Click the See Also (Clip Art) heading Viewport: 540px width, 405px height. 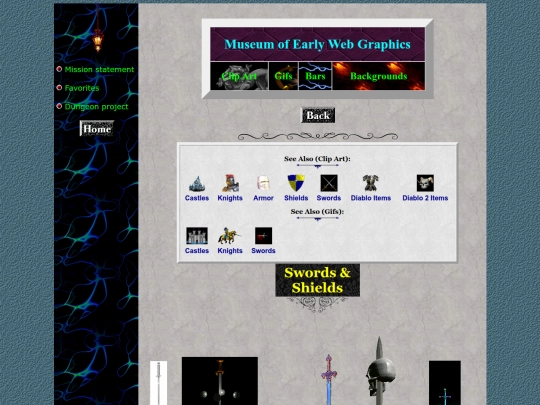317,159
